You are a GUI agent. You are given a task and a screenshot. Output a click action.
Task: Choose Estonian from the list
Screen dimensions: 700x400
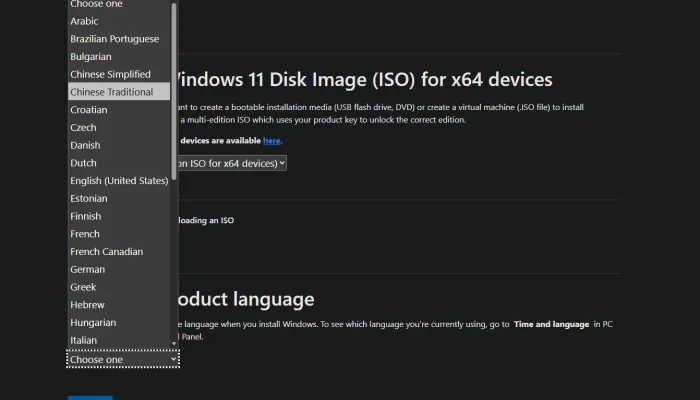(x=119, y=198)
